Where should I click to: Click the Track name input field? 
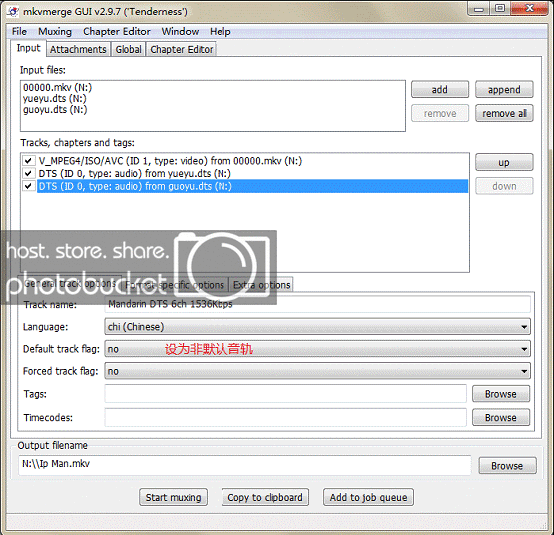317,304
